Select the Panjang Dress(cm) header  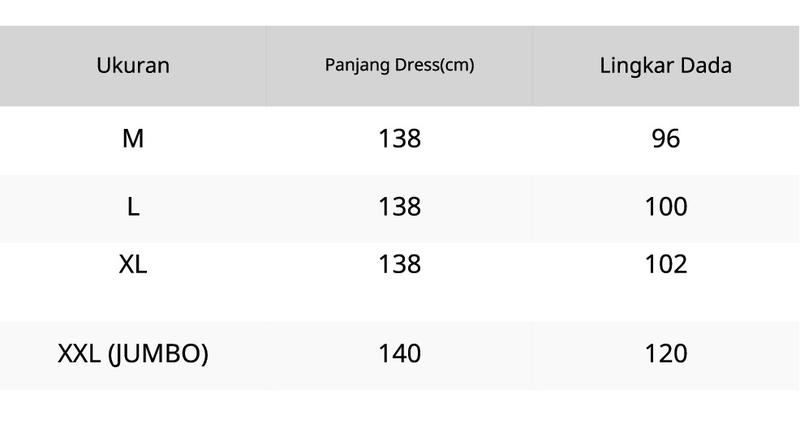(399, 65)
